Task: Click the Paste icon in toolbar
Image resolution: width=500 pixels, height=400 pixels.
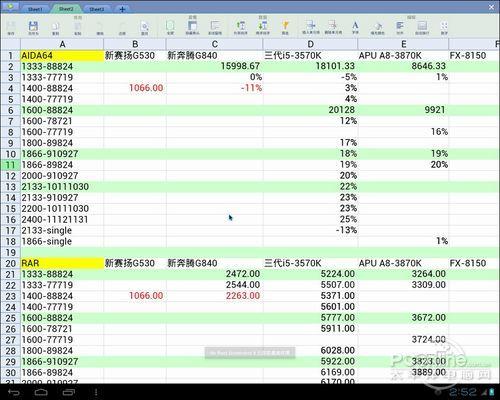Action: click(x=78, y=28)
